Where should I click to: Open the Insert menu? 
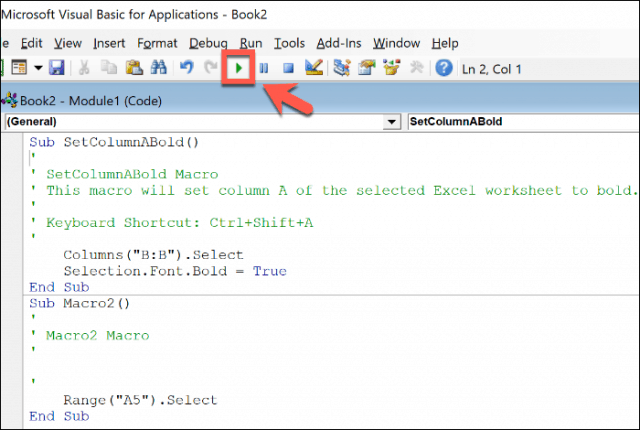(x=109, y=43)
